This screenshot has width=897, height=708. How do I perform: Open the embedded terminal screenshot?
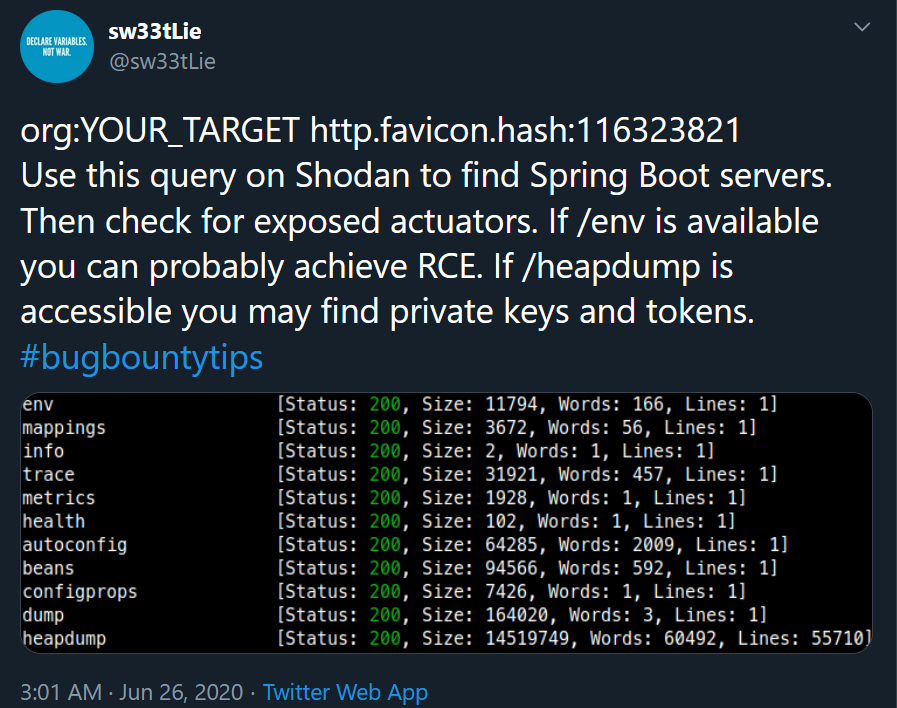click(448, 520)
